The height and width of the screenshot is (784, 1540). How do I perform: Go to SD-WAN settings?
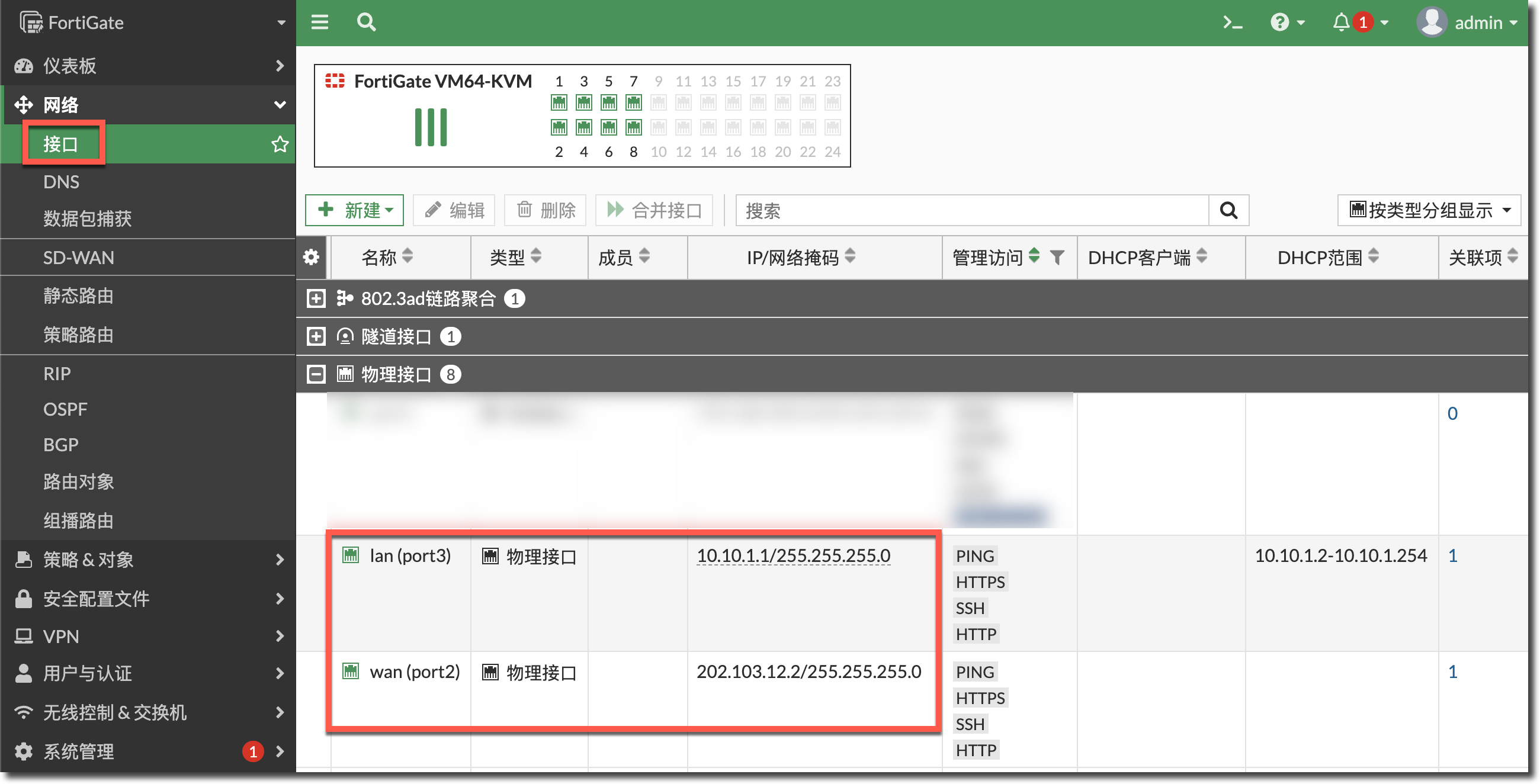[x=78, y=258]
